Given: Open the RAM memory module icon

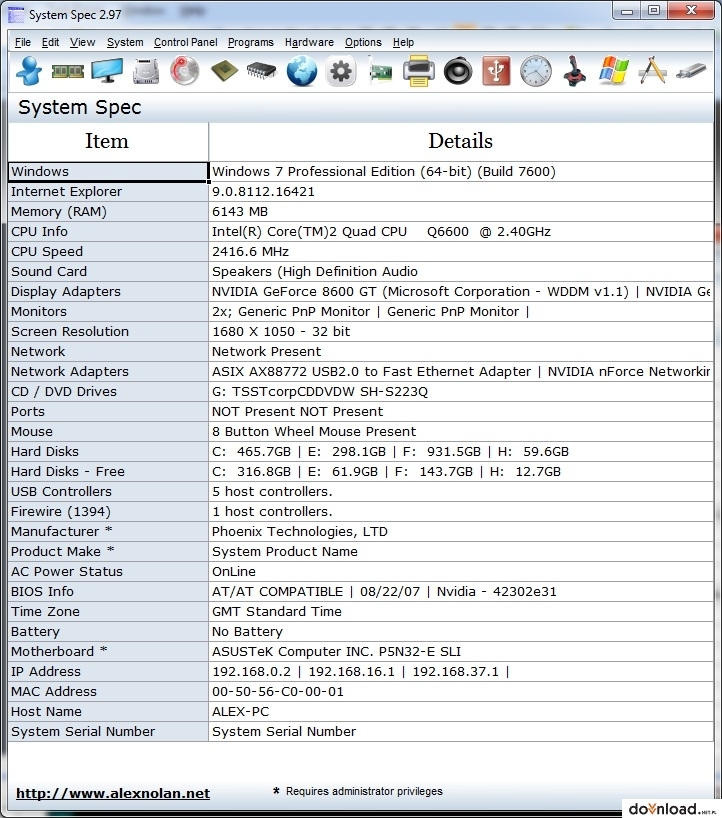Looking at the screenshot, I should pos(68,71).
